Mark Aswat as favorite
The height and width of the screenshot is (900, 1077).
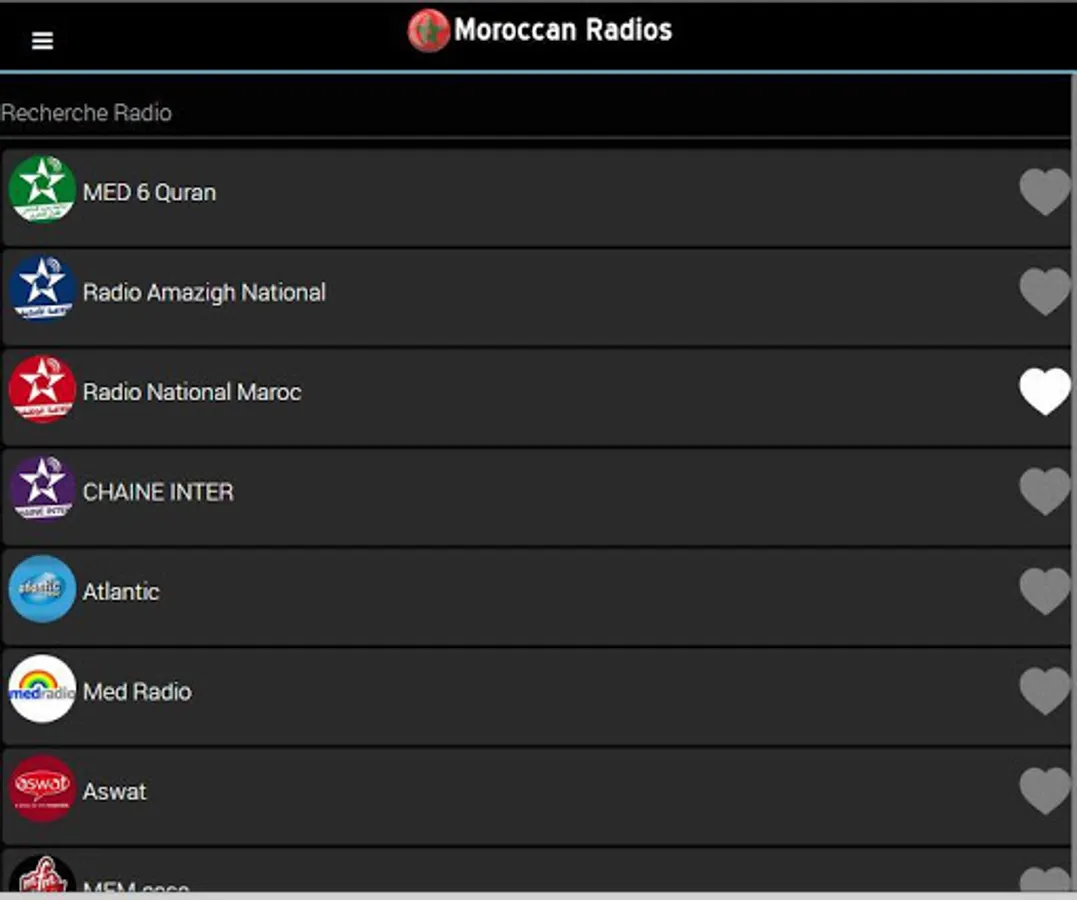1045,791
